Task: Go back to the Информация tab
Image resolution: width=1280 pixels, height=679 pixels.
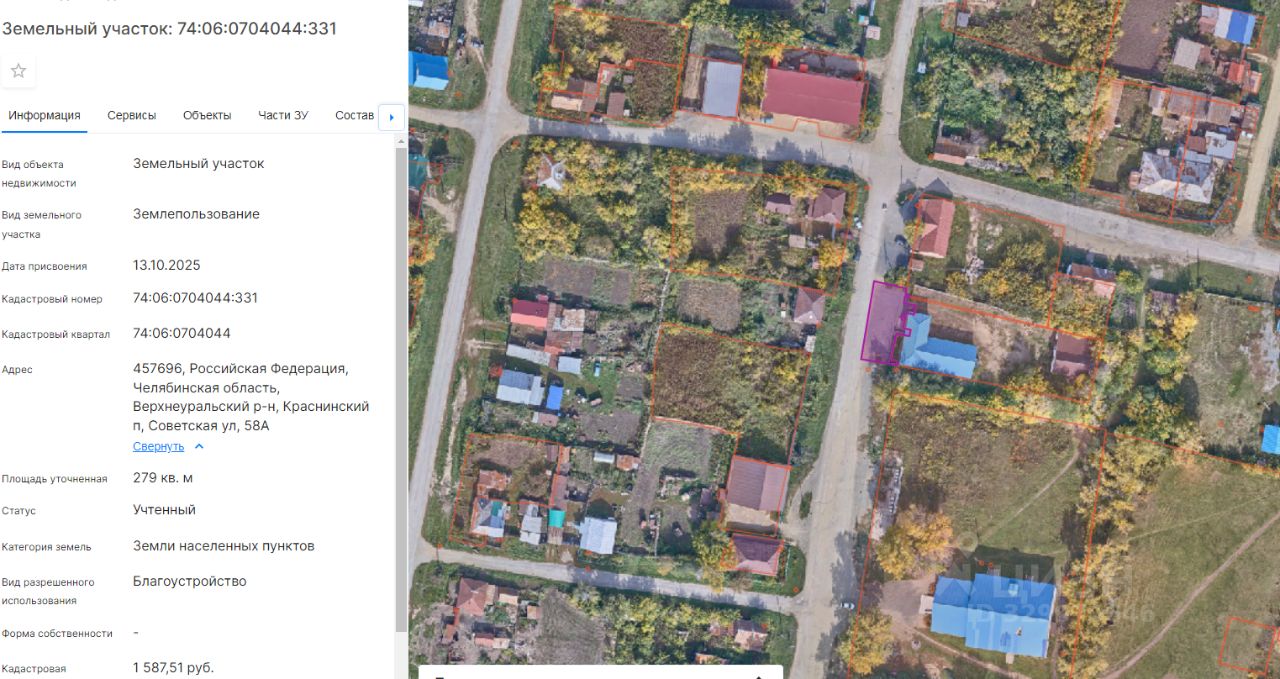Action: click(44, 115)
